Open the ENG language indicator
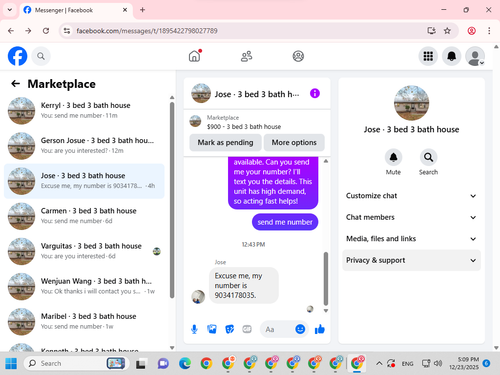 [x=407, y=363]
